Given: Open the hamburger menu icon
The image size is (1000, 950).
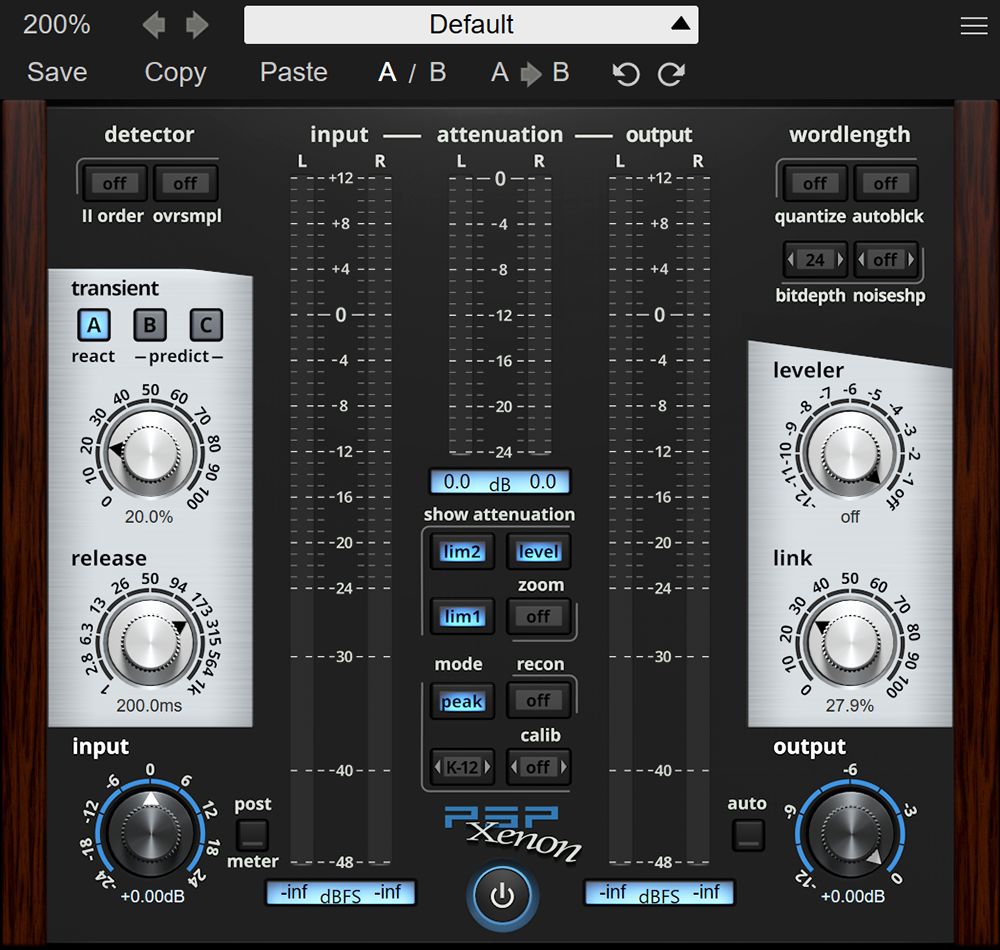Looking at the screenshot, I should pos(973,27).
